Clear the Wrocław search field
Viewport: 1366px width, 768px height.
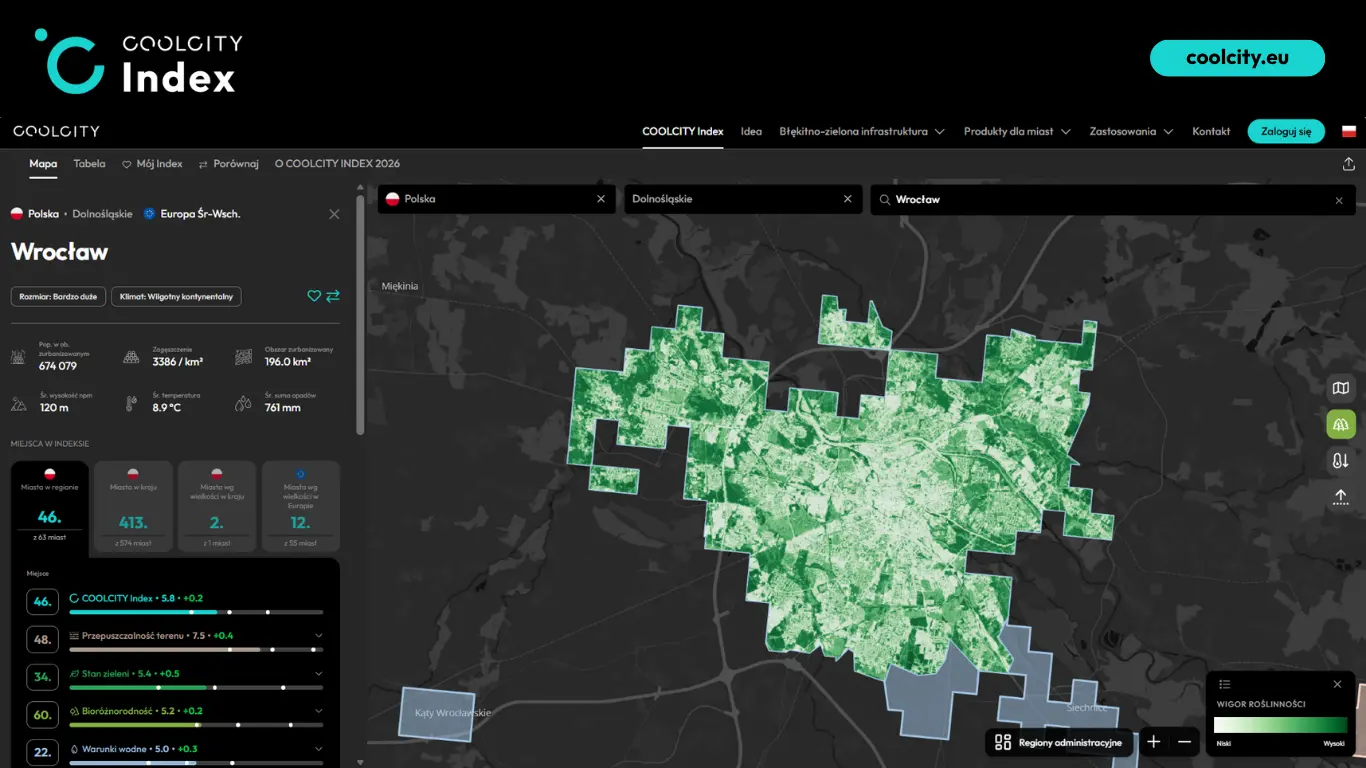tap(1339, 200)
